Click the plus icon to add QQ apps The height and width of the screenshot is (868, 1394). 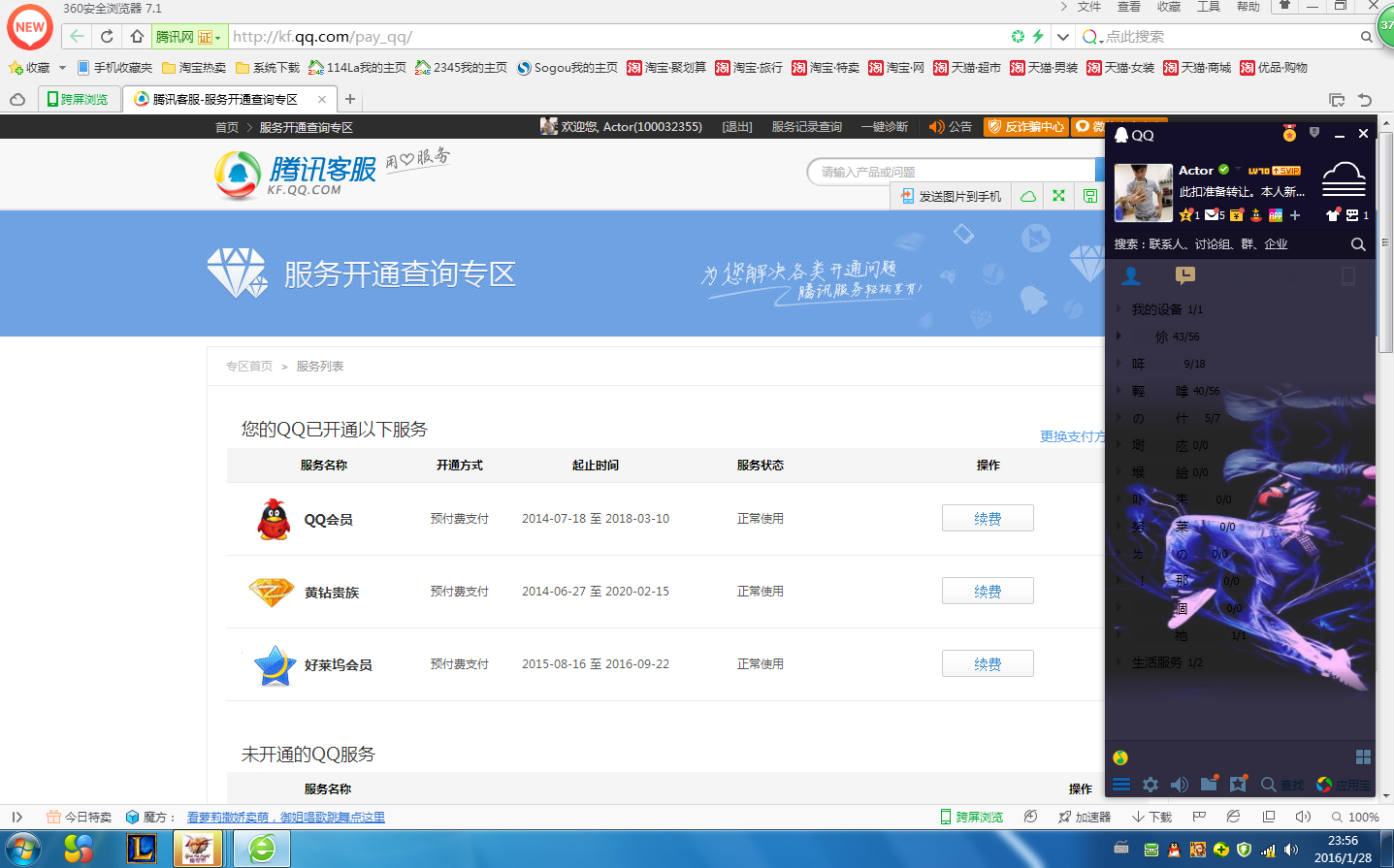tap(1295, 215)
